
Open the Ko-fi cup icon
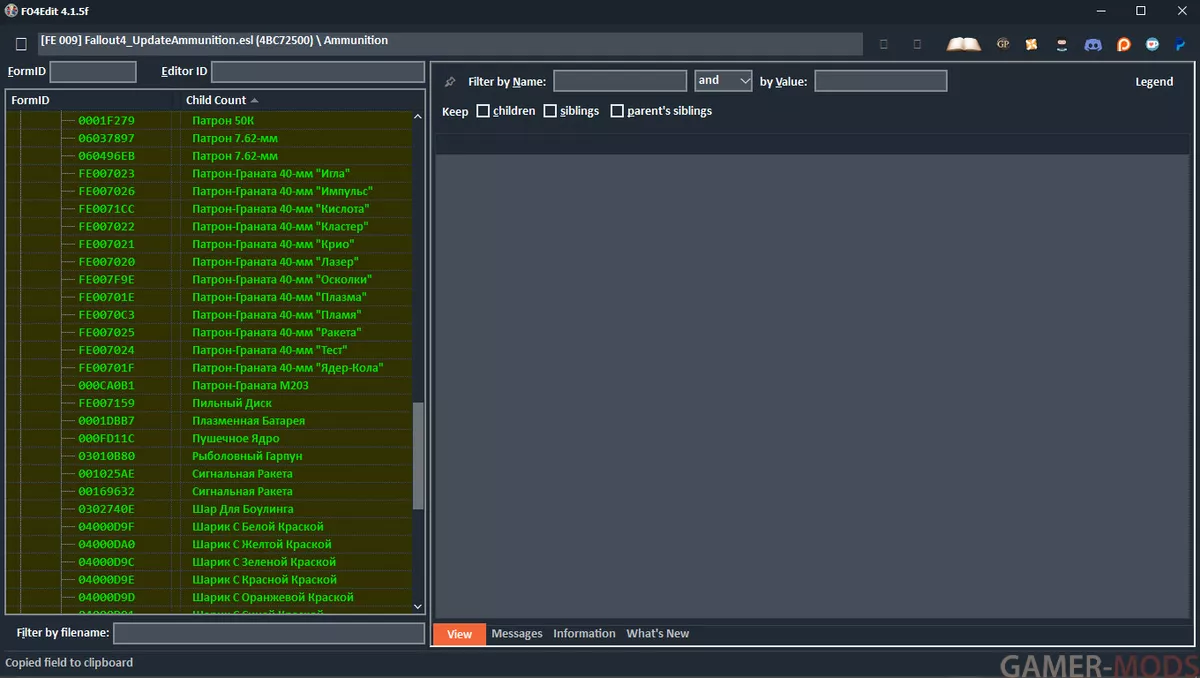pos(1153,44)
